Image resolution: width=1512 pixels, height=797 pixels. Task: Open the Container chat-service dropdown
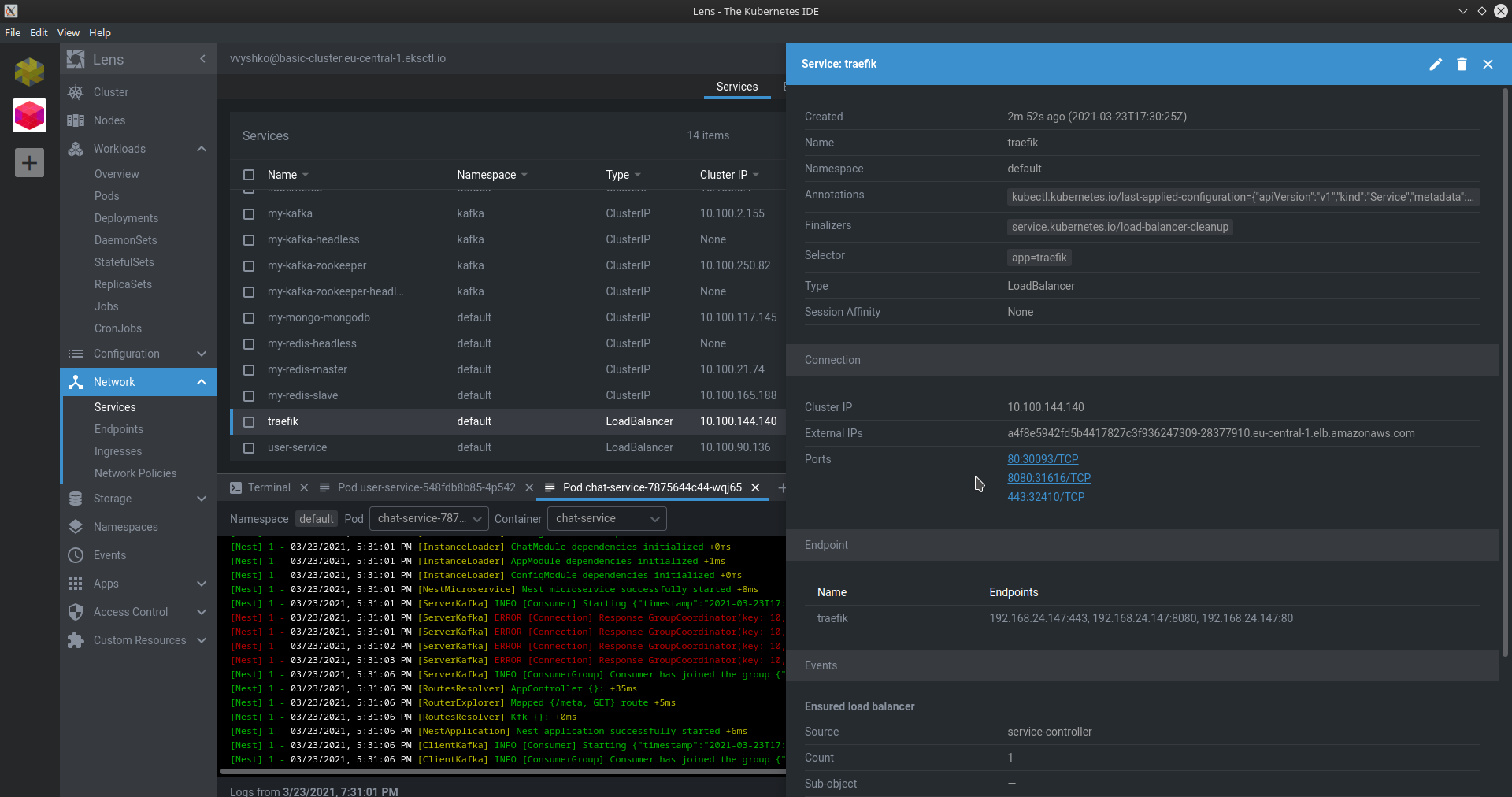(x=607, y=518)
